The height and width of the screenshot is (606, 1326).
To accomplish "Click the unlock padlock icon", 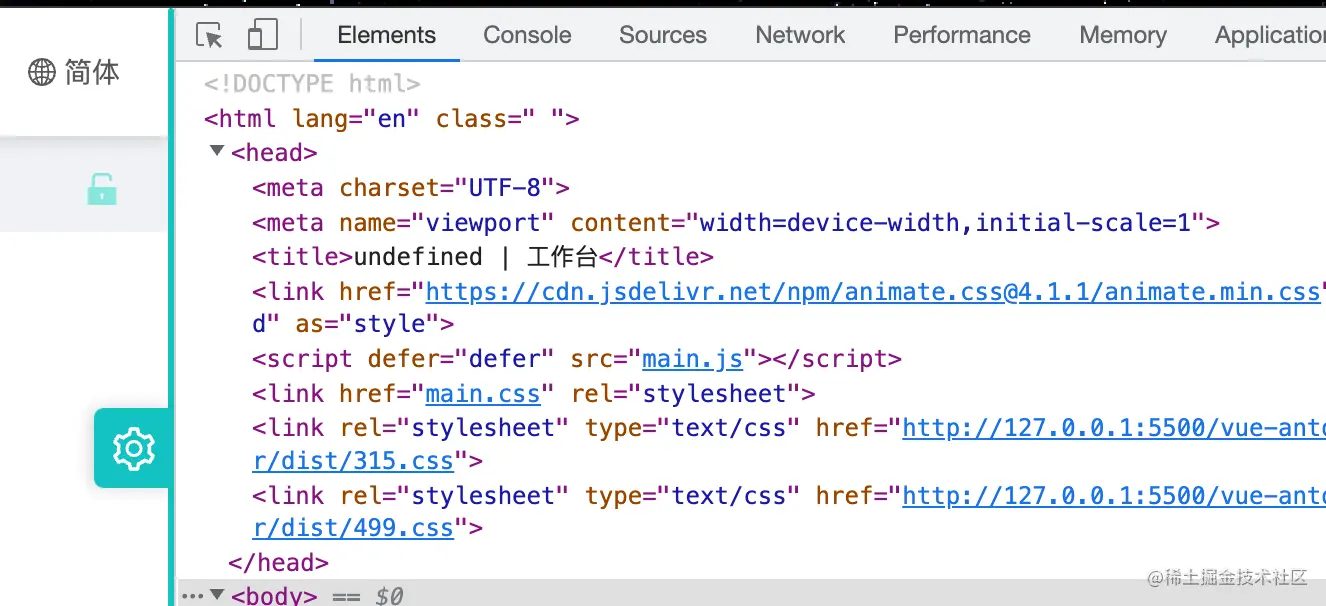I will tap(102, 188).
